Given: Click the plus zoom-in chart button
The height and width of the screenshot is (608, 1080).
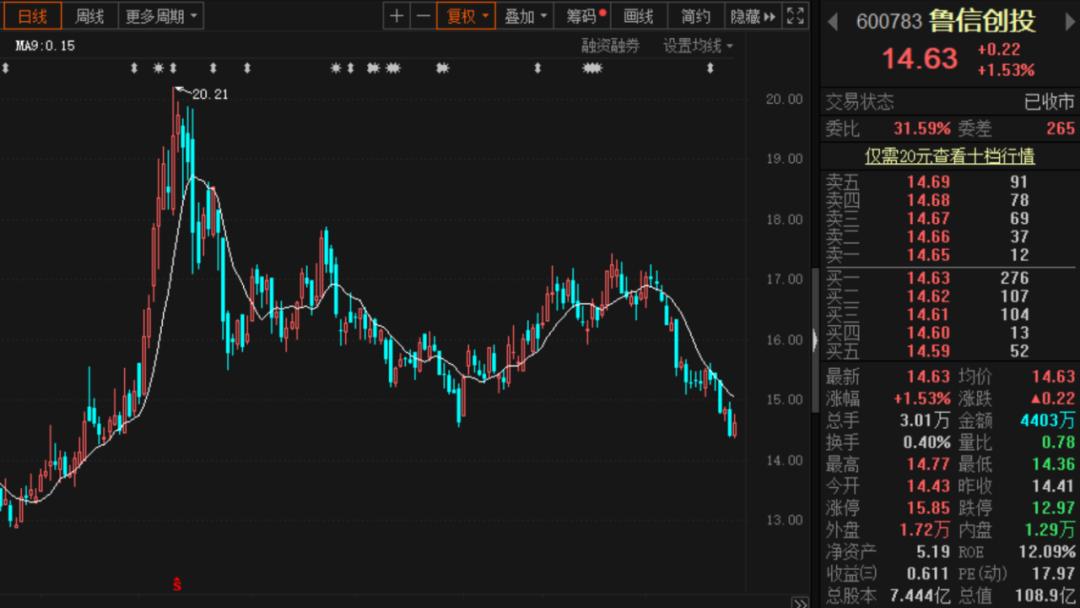Looking at the screenshot, I should [x=397, y=16].
